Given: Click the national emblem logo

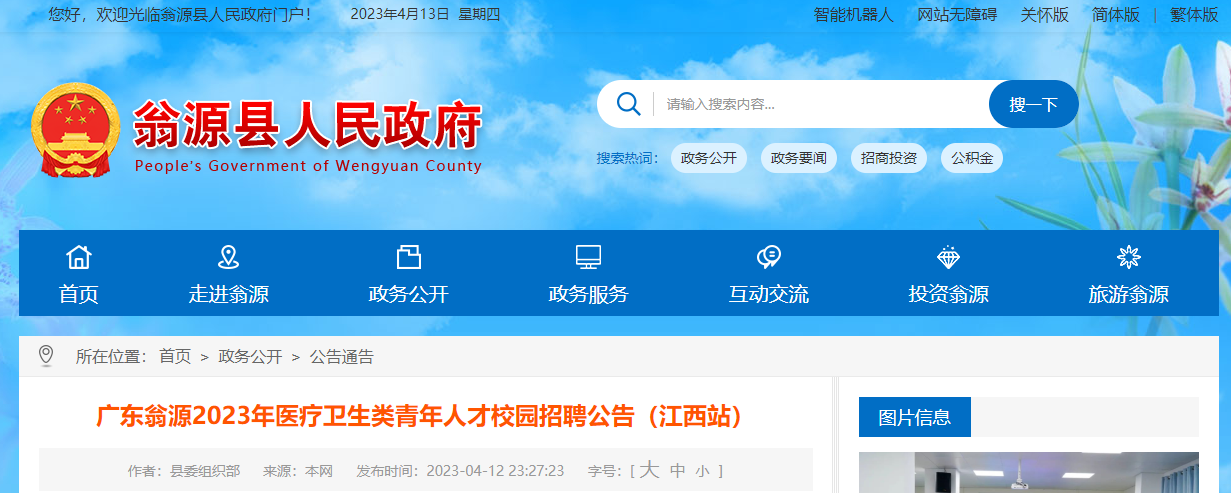Looking at the screenshot, I should click(76, 131).
